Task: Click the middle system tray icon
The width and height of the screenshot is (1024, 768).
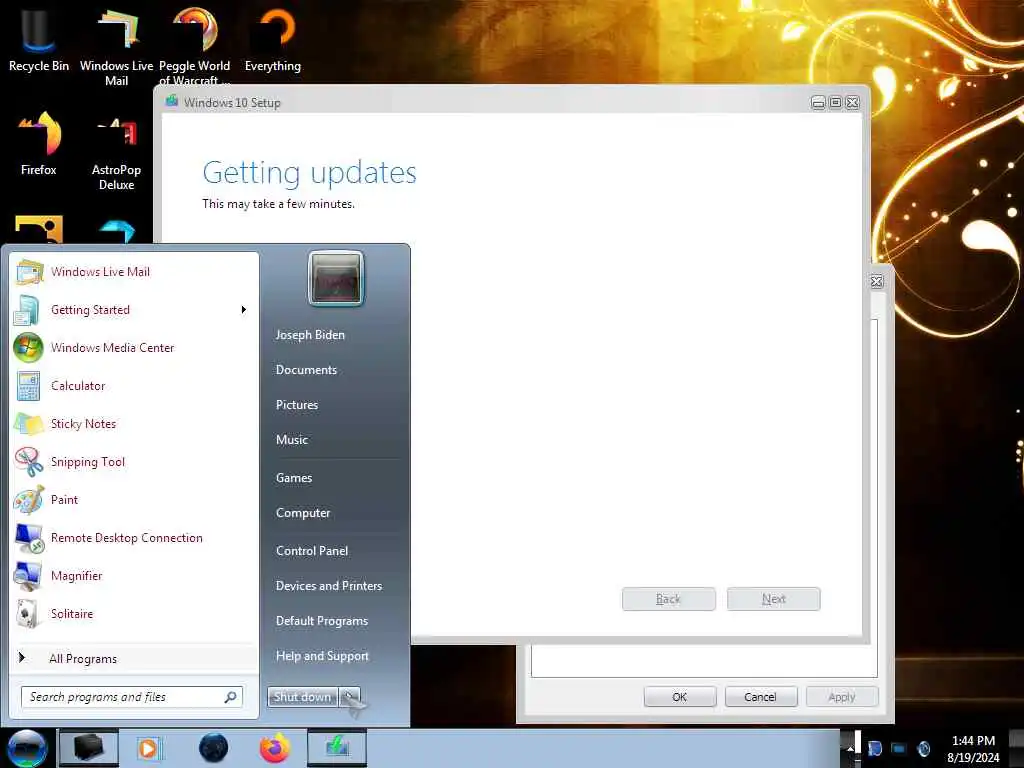Action: click(899, 748)
